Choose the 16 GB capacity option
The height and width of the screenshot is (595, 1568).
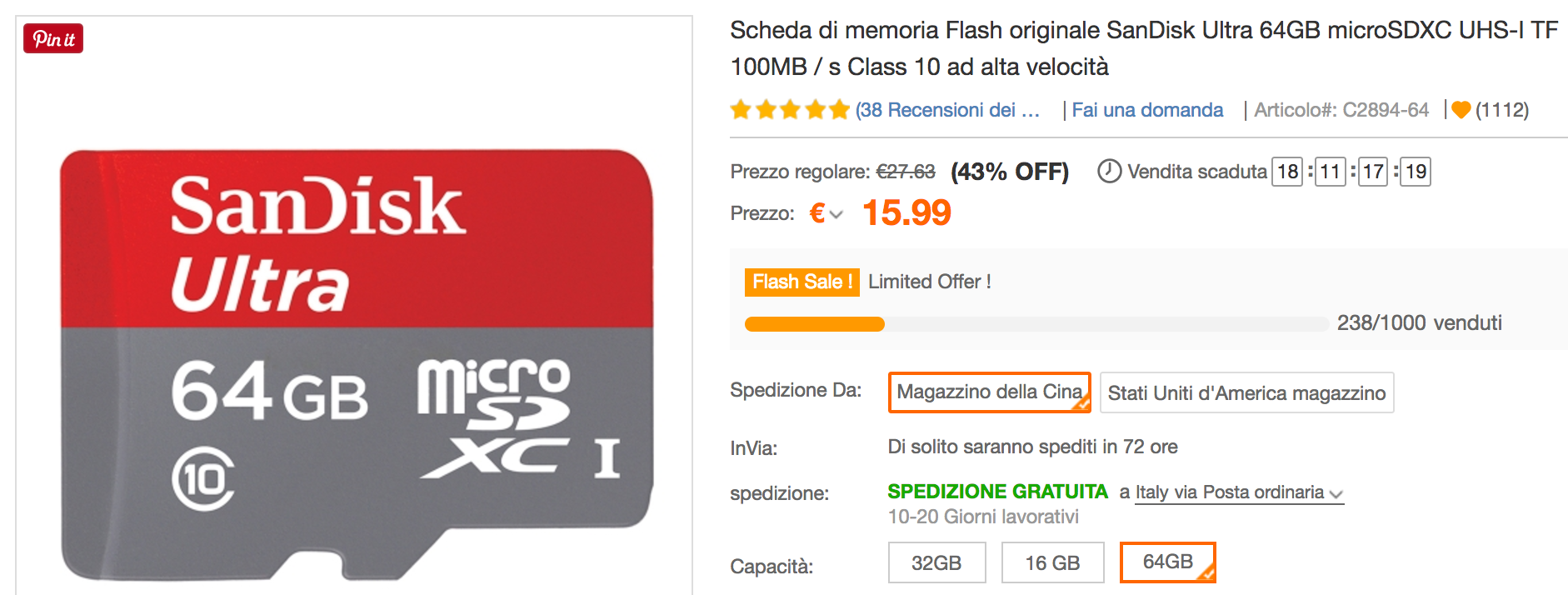[x=1052, y=562]
